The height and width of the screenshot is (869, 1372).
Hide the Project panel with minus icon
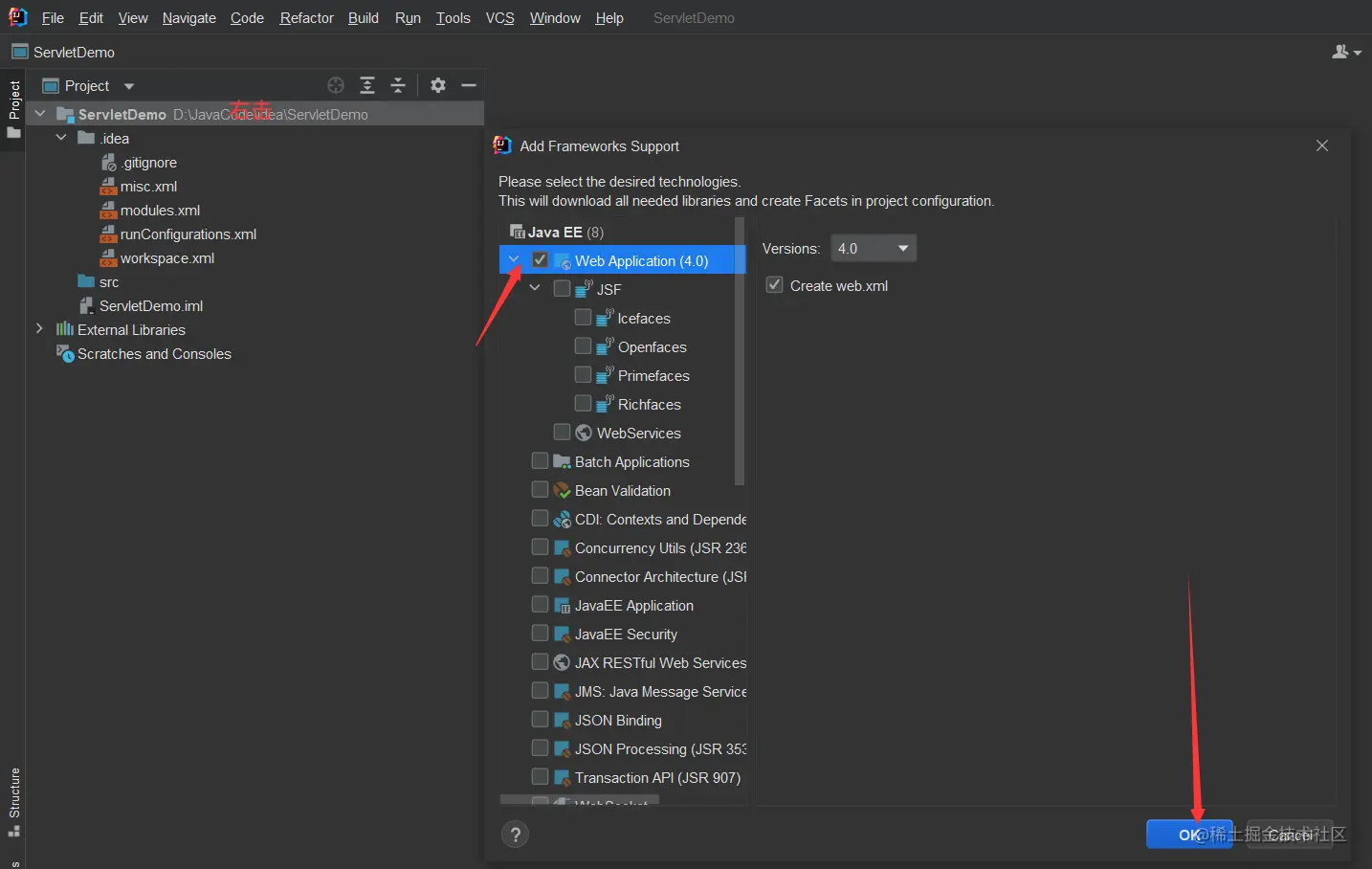tap(469, 85)
